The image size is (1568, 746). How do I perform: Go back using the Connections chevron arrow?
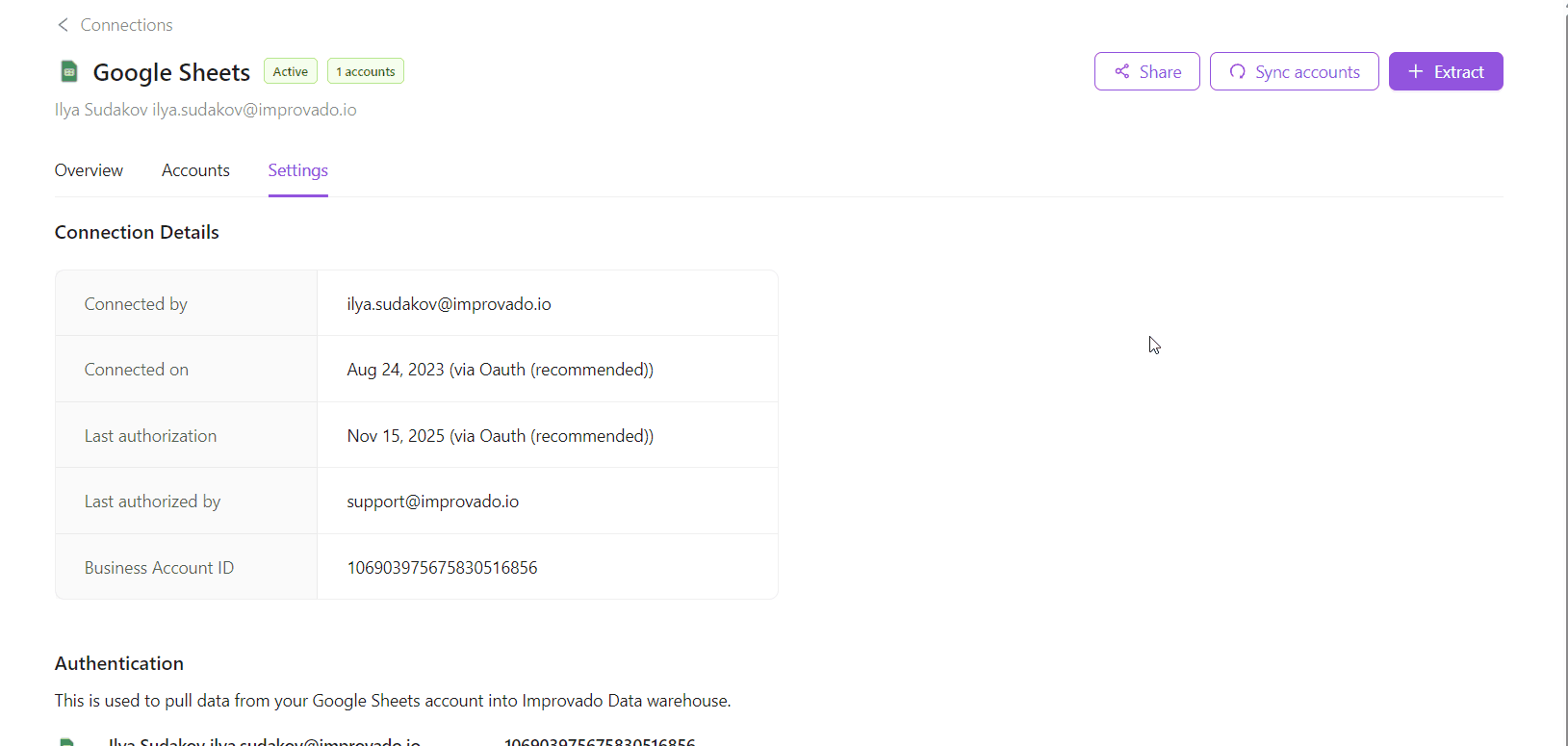[63, 25]
